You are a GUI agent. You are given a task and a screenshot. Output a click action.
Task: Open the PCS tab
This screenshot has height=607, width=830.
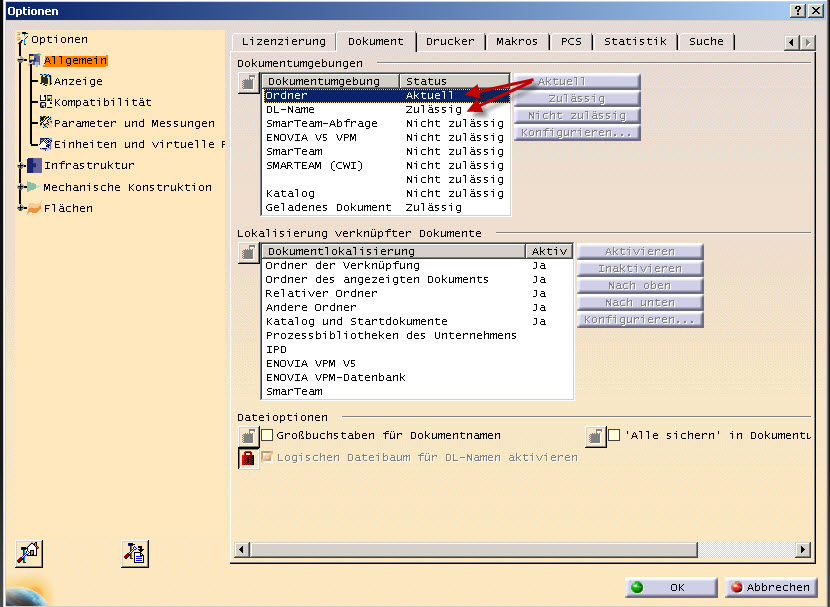[571, 41]
